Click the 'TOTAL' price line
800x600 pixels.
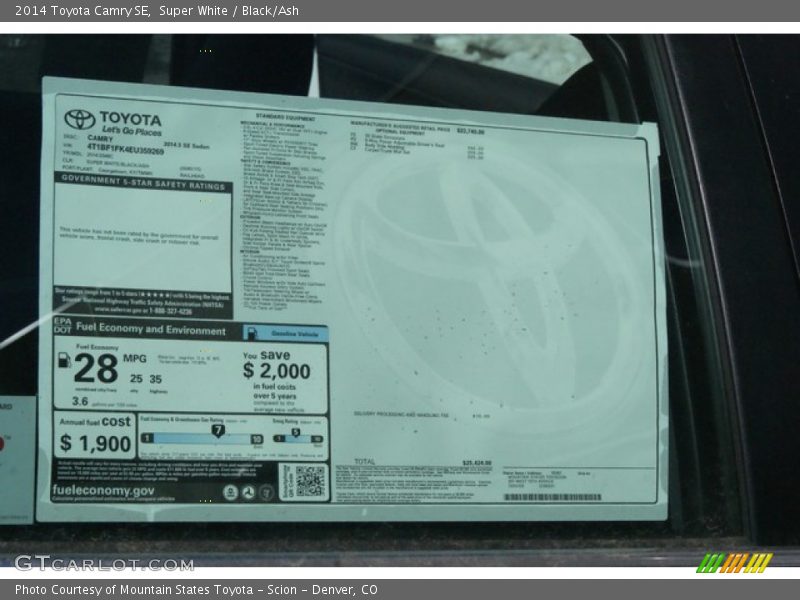(423, 462)
